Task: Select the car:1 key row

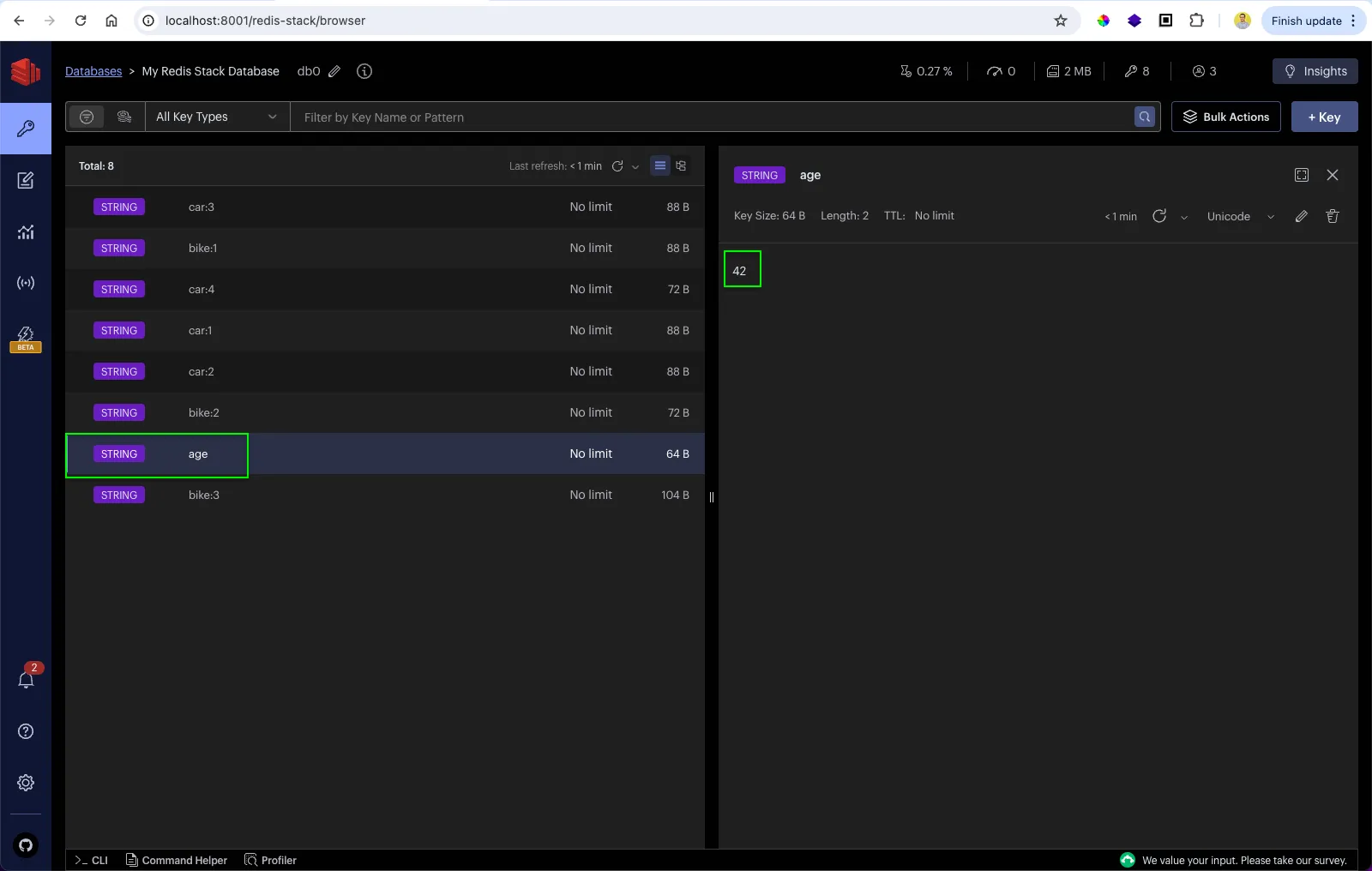Action: [x=385, y=330]
